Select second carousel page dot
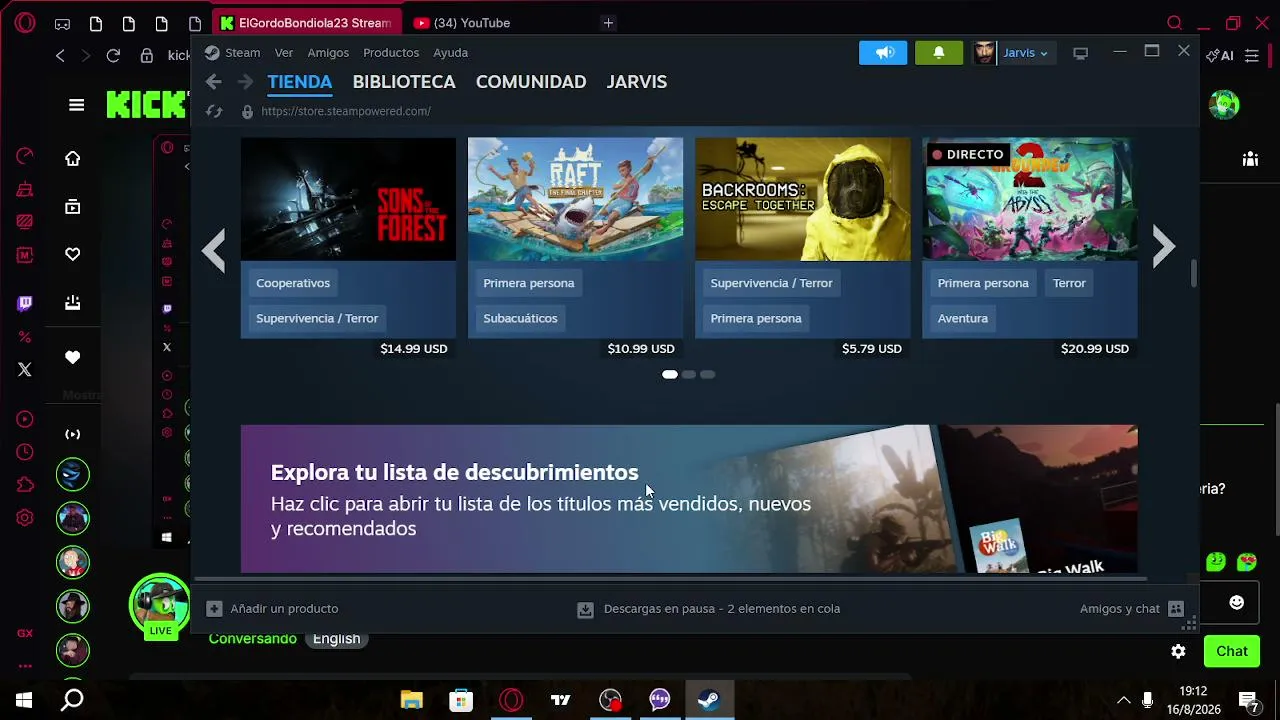The height and width of the screenshot is (720, 1280). tap(689, 374)
